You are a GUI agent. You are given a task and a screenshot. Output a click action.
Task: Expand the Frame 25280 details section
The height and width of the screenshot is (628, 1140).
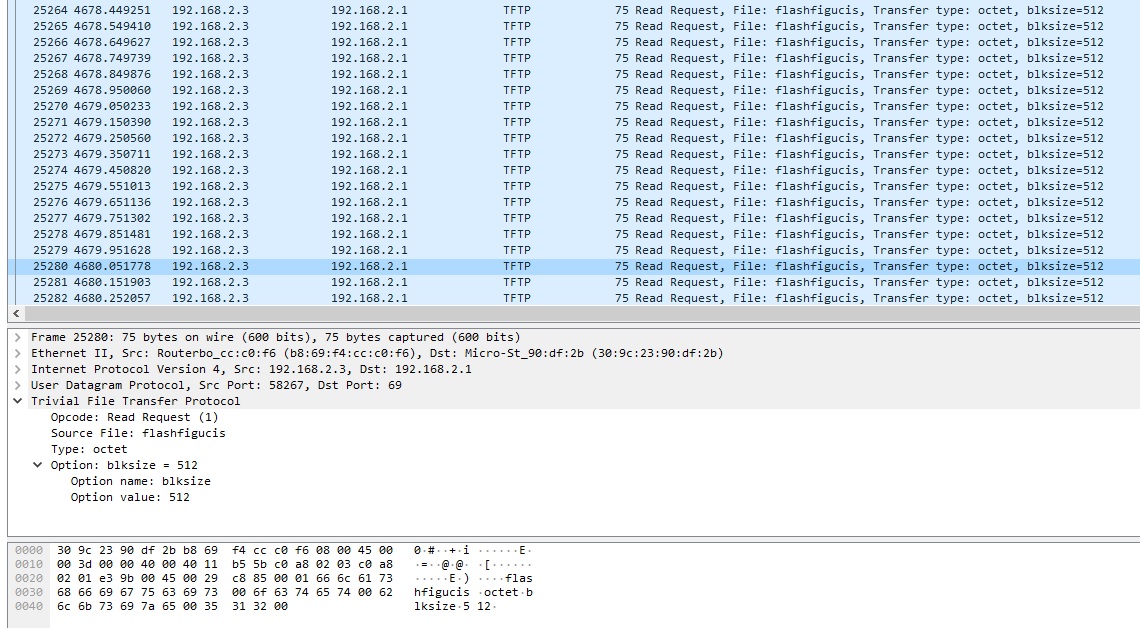pos(16,337)
